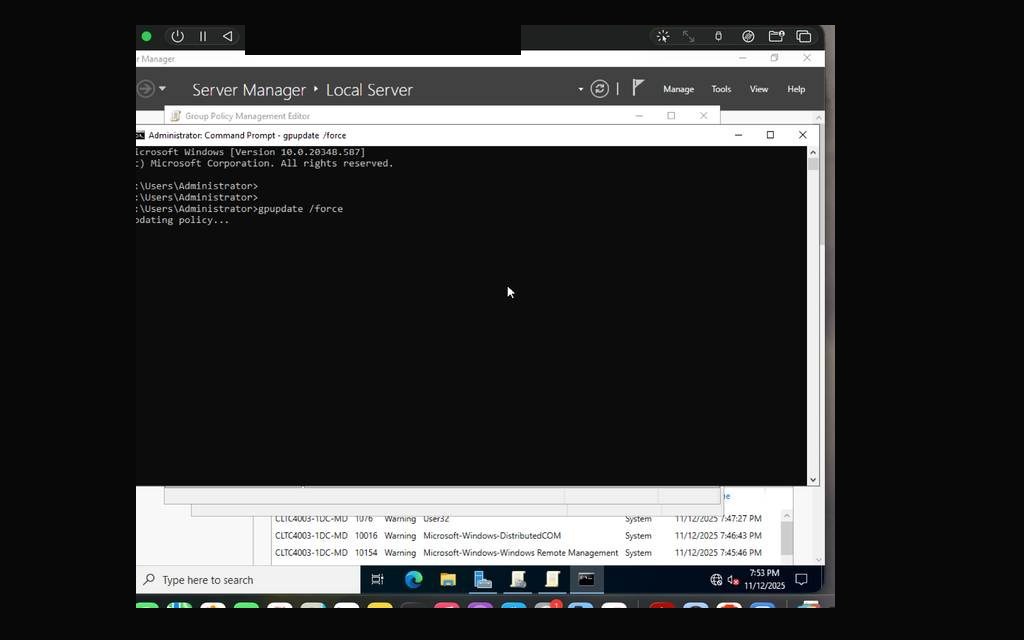Click the gpupdate /force command line

click(x=240, y=209)
